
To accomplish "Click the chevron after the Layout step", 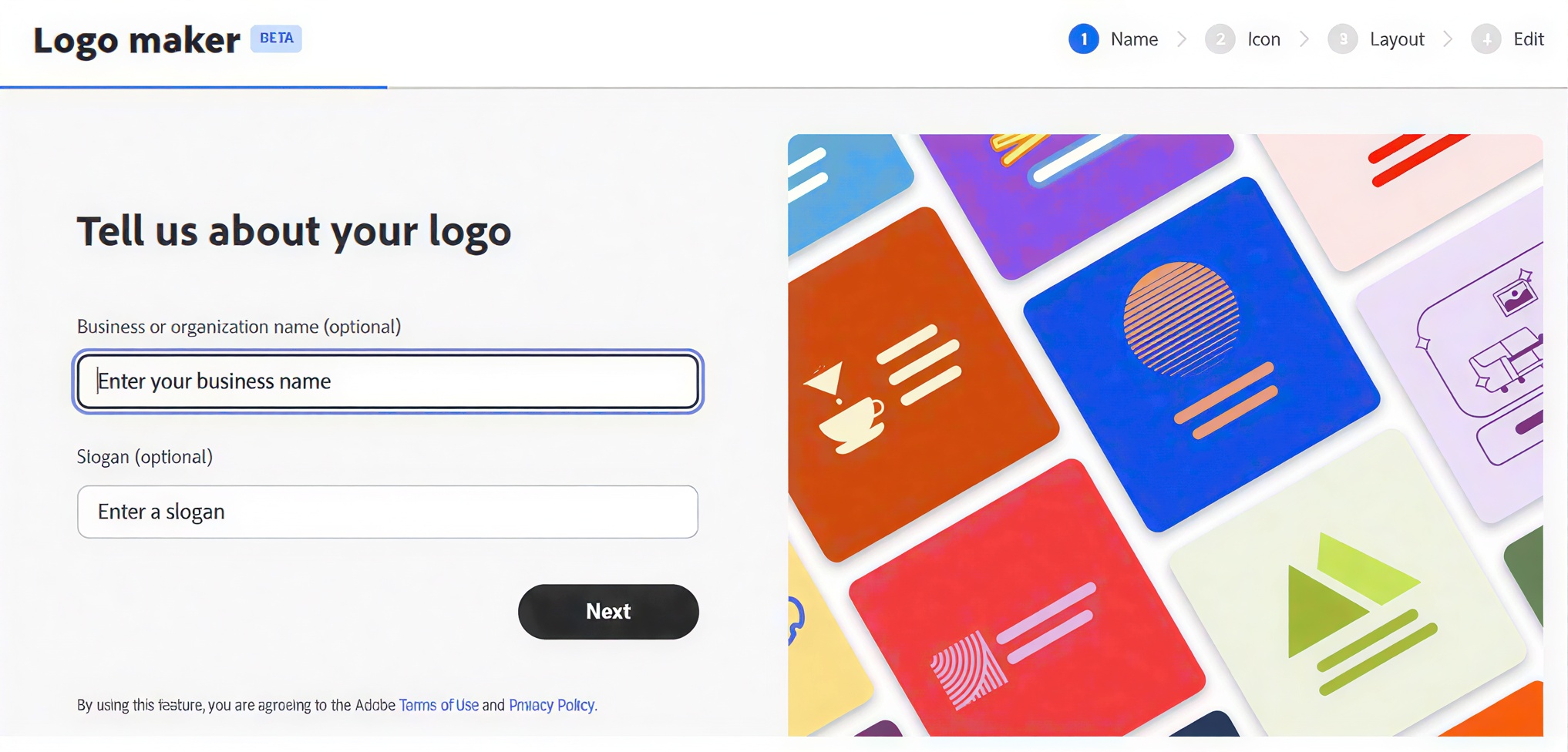I will pos(1448,39).
